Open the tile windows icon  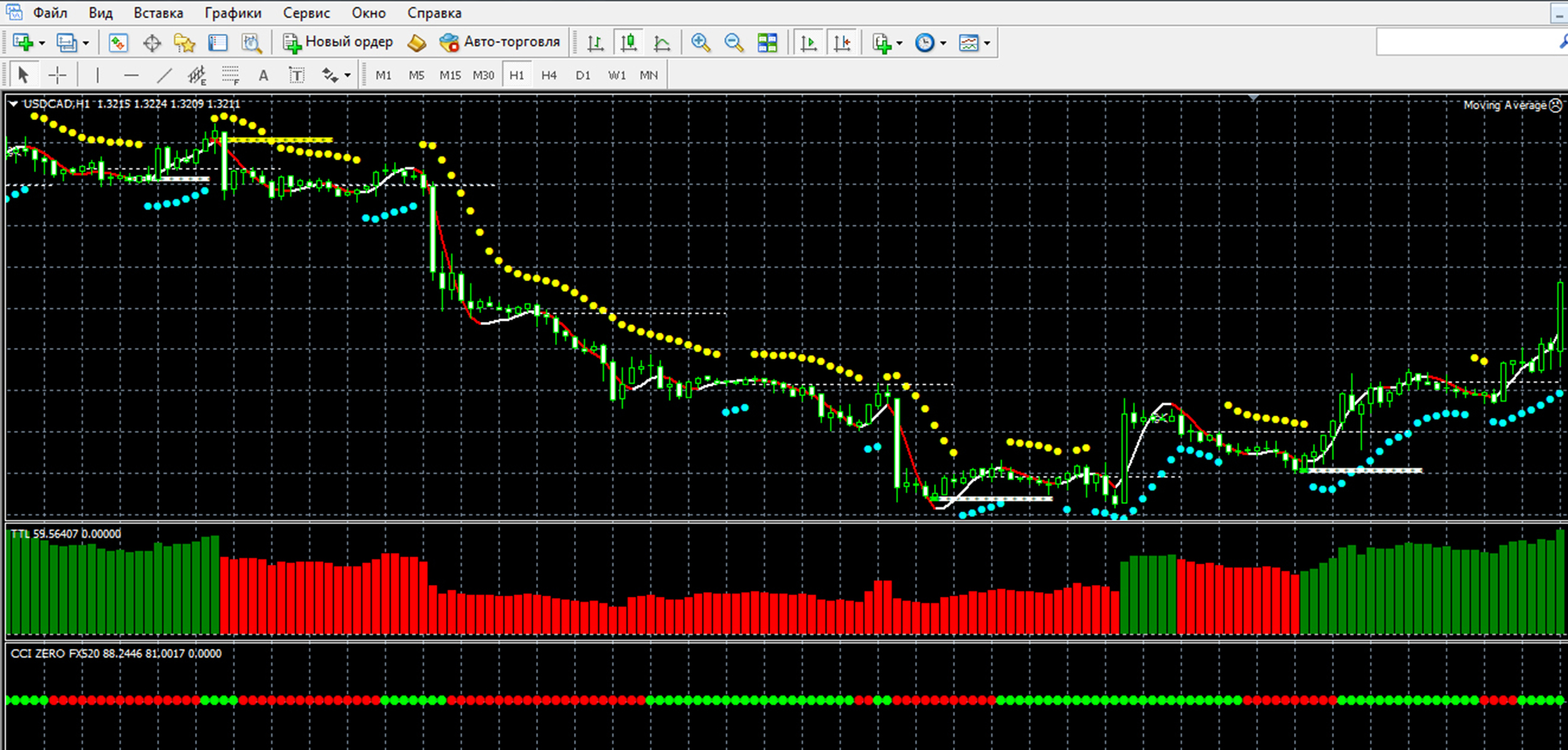(767, 43)
